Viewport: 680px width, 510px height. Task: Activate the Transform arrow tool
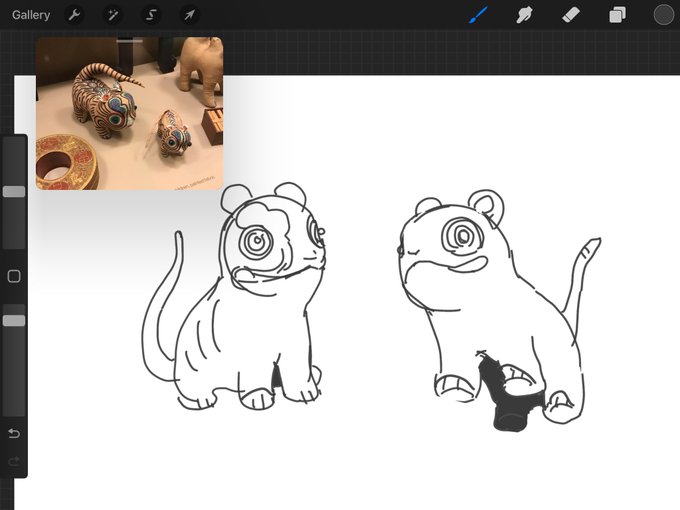189,15
